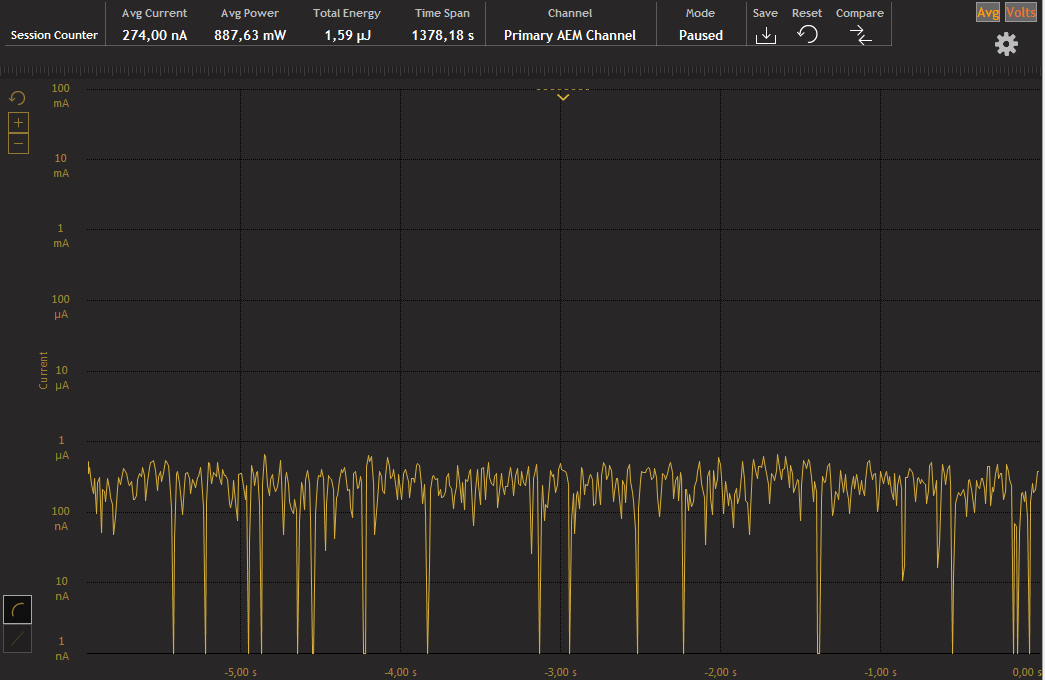Image resolution: width=1045 pixels, height=680 pixels.
Task: Click the Total Energy value 1,59 µJ
Action: pos(347,35)
